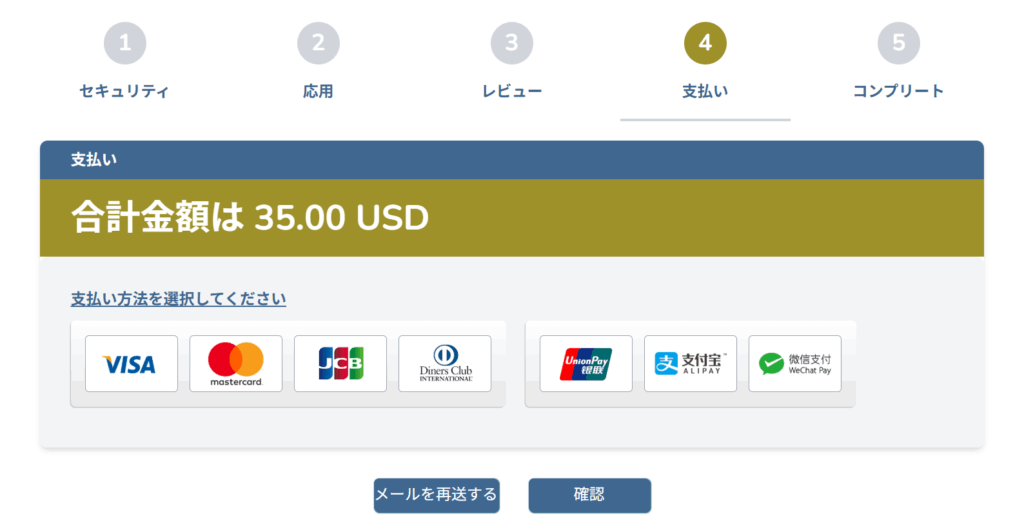
Task: Click step 3 number circle
Action: pos(512,43)
